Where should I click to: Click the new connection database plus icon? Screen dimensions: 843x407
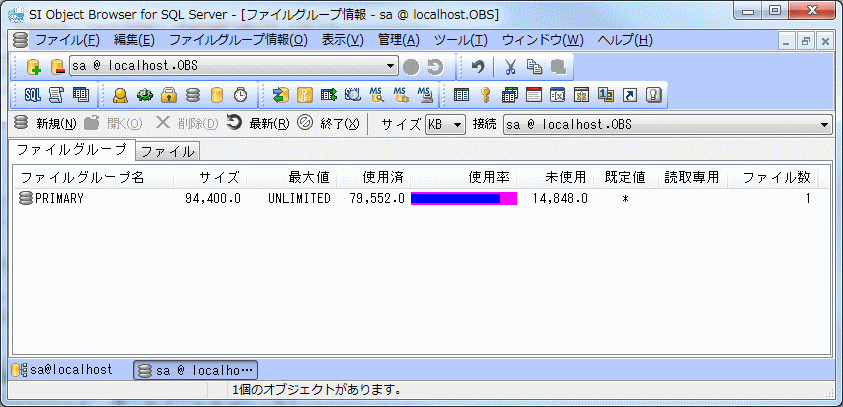tap(33, 67)
